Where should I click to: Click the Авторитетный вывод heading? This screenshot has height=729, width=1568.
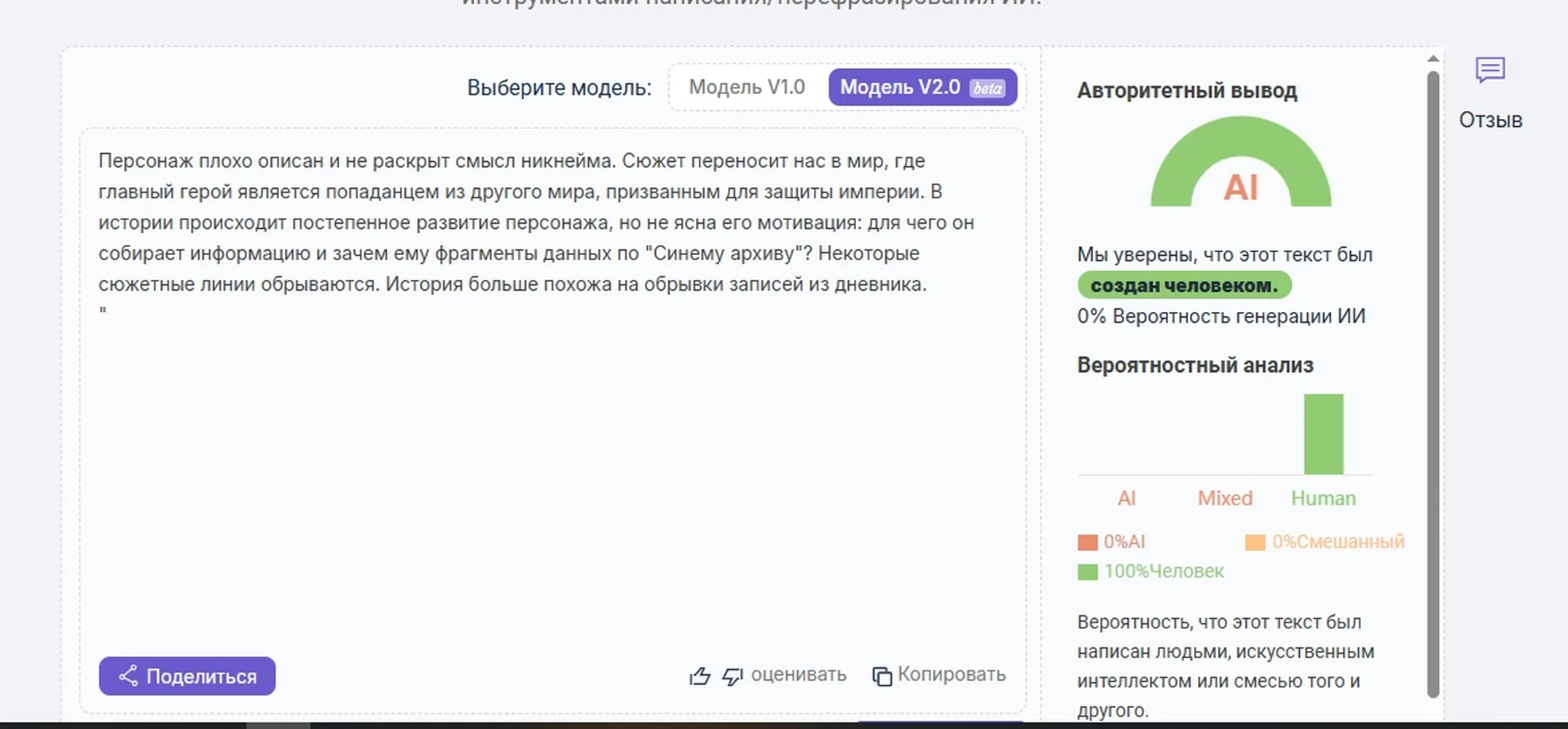pyautogui.click(x=1187, y=91)
